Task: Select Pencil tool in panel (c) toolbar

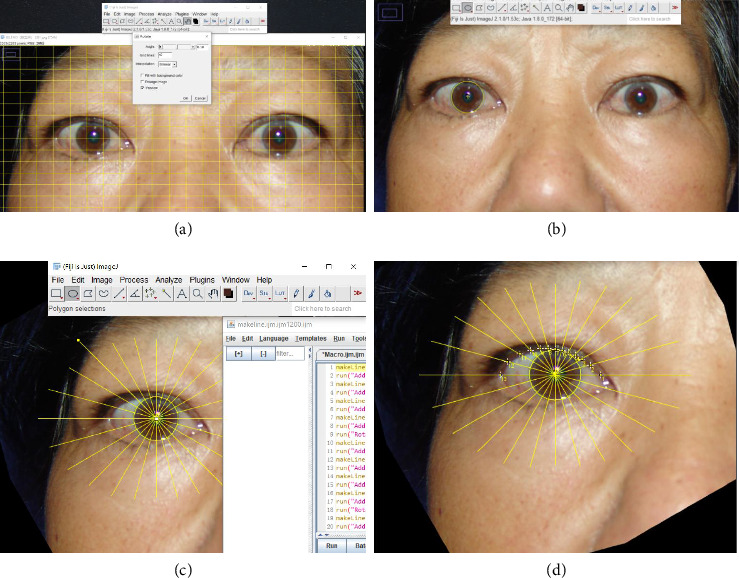Action: [x=296, y=294]
